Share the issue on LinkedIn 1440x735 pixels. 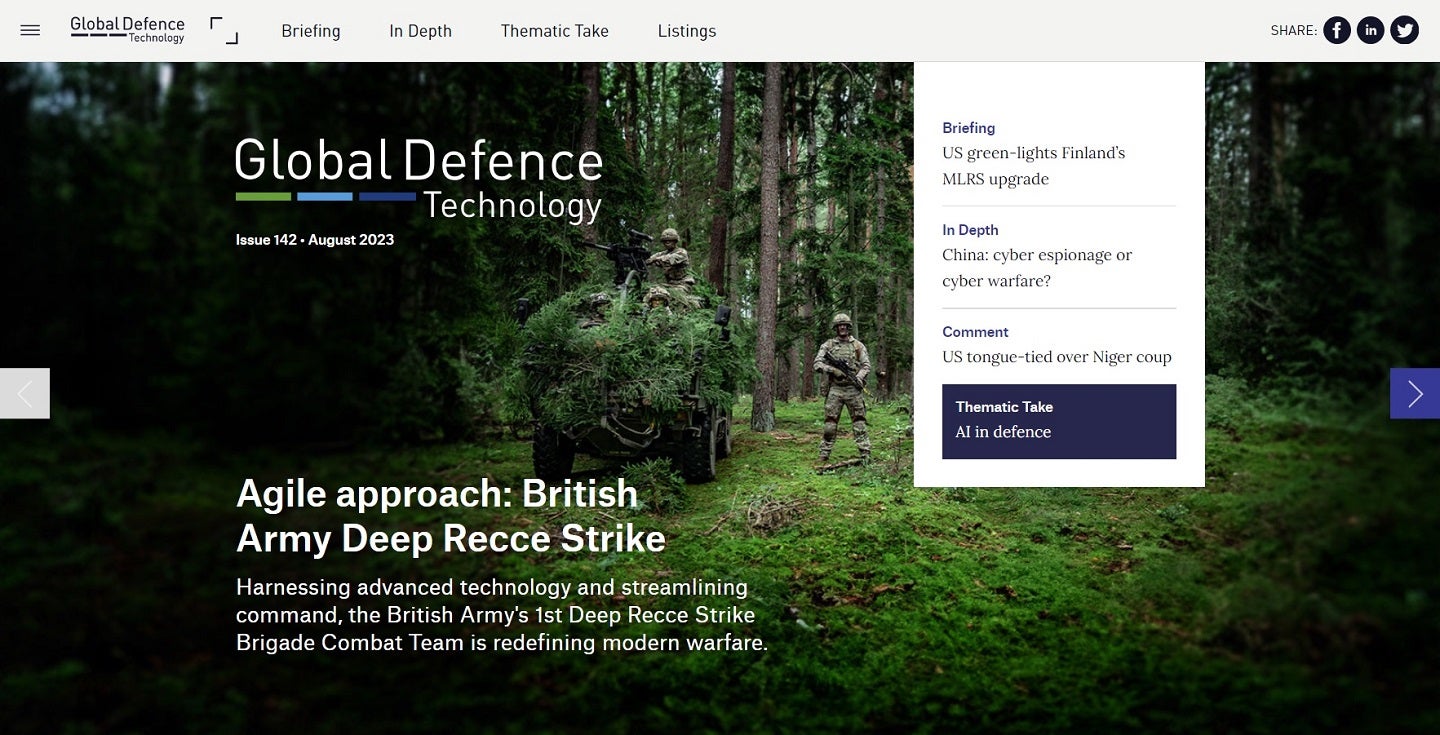1370,30
